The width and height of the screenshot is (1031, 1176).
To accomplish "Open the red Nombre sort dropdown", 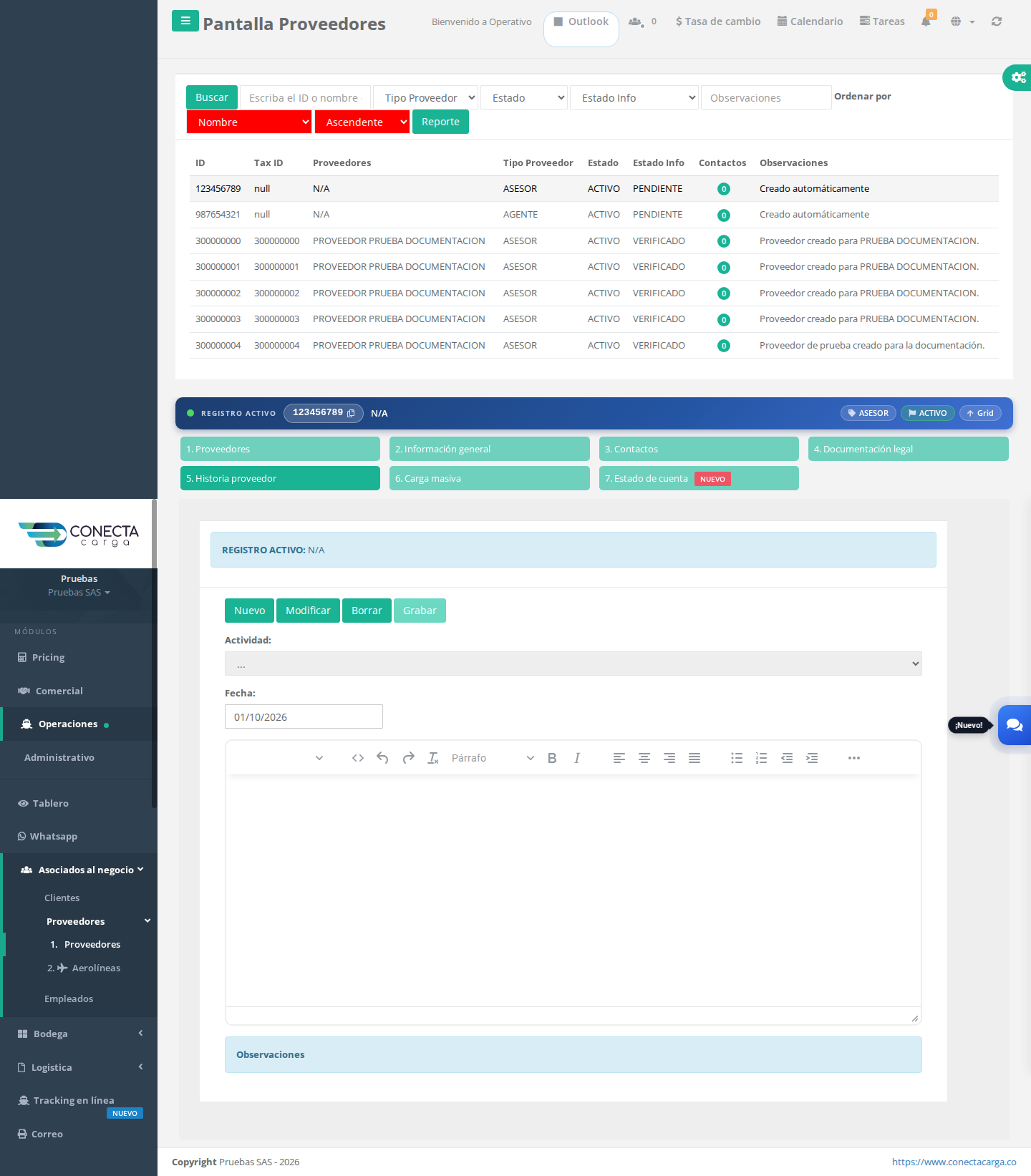I will (x=249, y=122).
